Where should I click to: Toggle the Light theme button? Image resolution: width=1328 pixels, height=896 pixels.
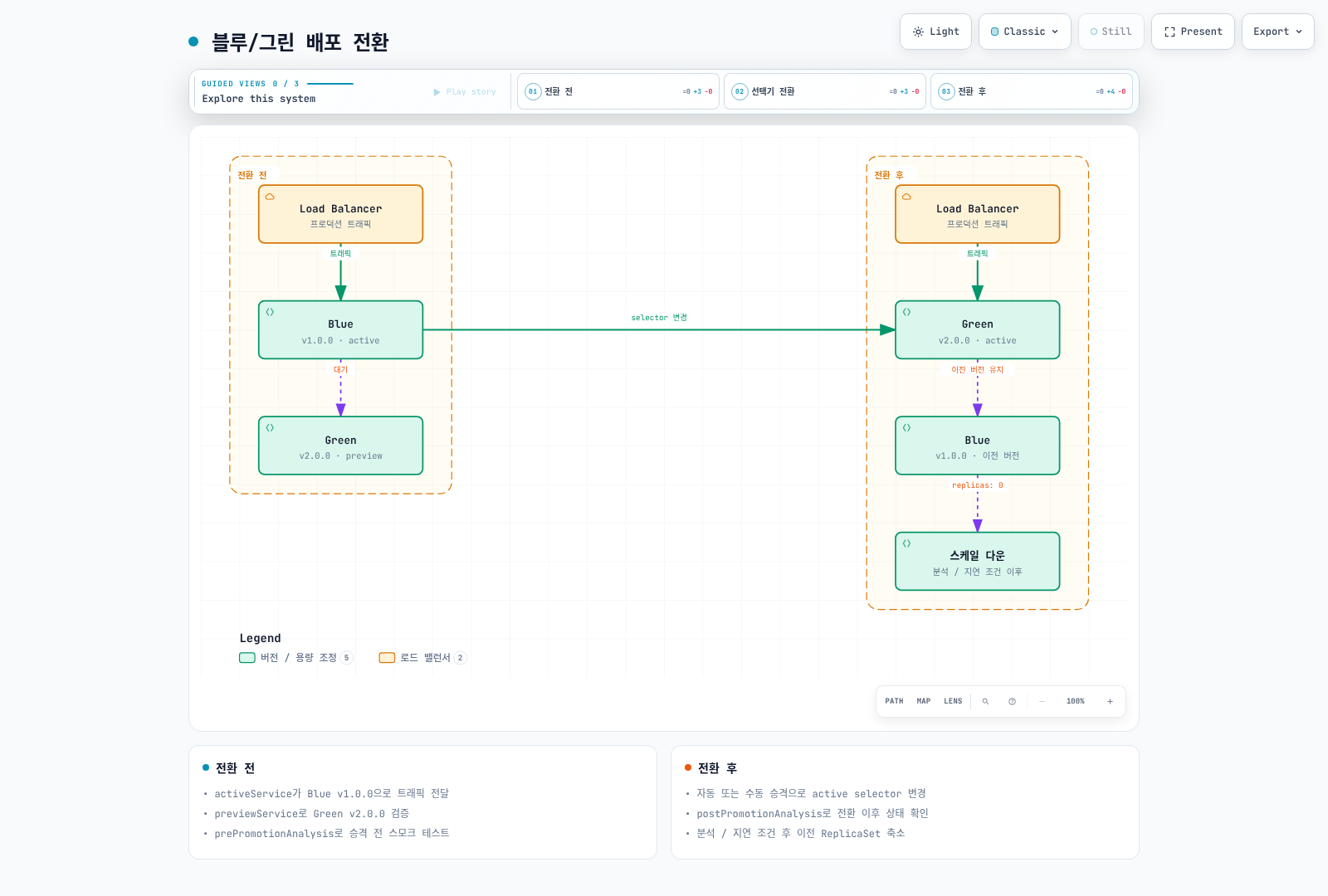pos(935,32)
